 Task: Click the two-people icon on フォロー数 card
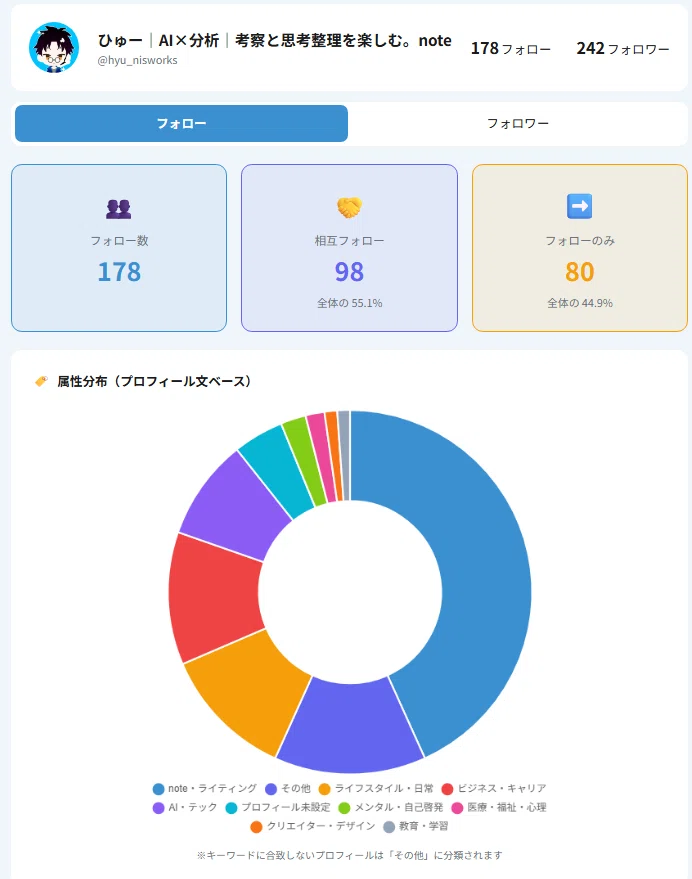[x=118, y=209]
